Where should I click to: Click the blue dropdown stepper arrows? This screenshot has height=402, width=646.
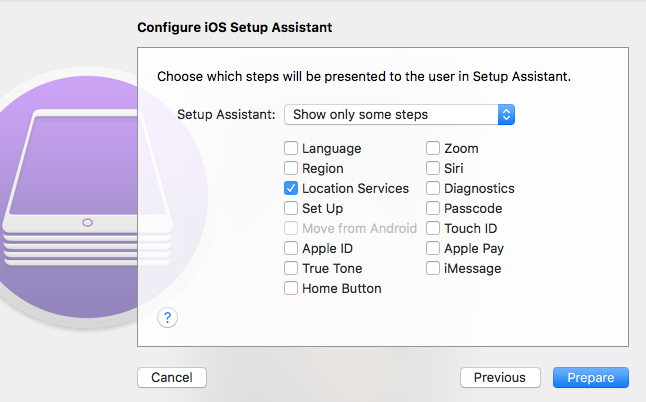[x=506, y=115]
